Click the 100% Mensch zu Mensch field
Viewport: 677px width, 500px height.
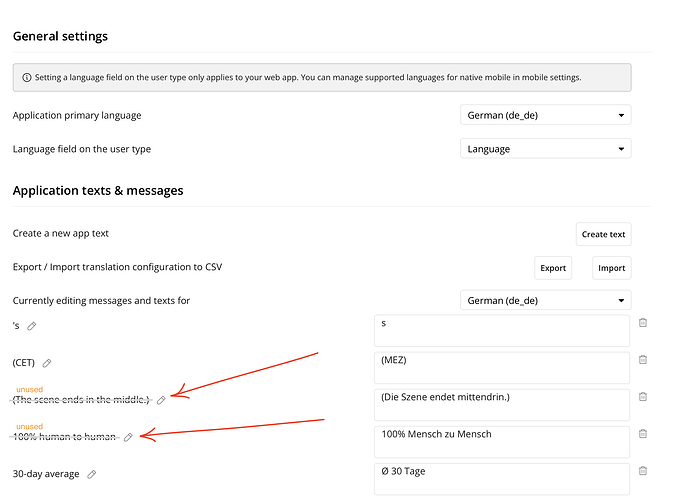[x=501, y=441]
